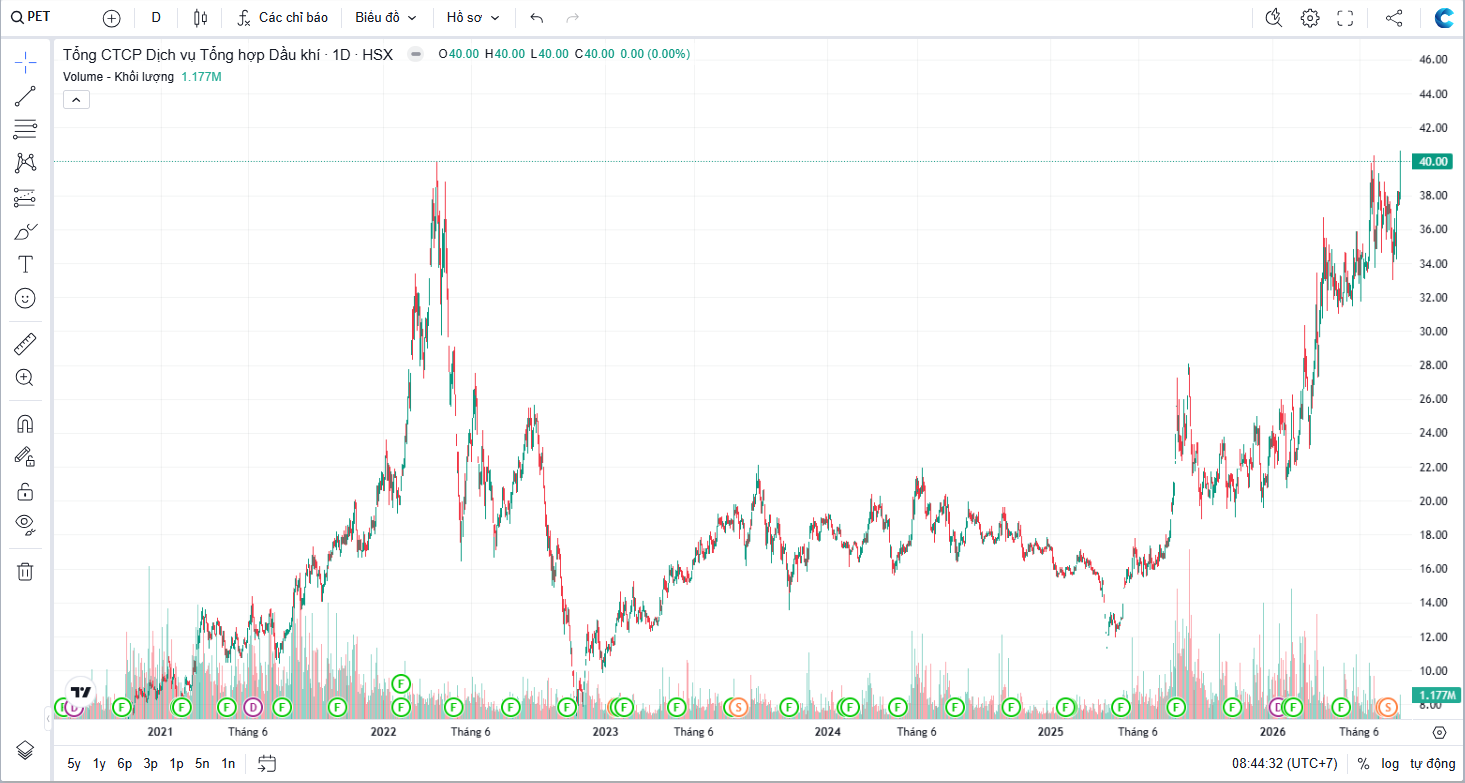Activate the brush drawing tool

[25, 231]
